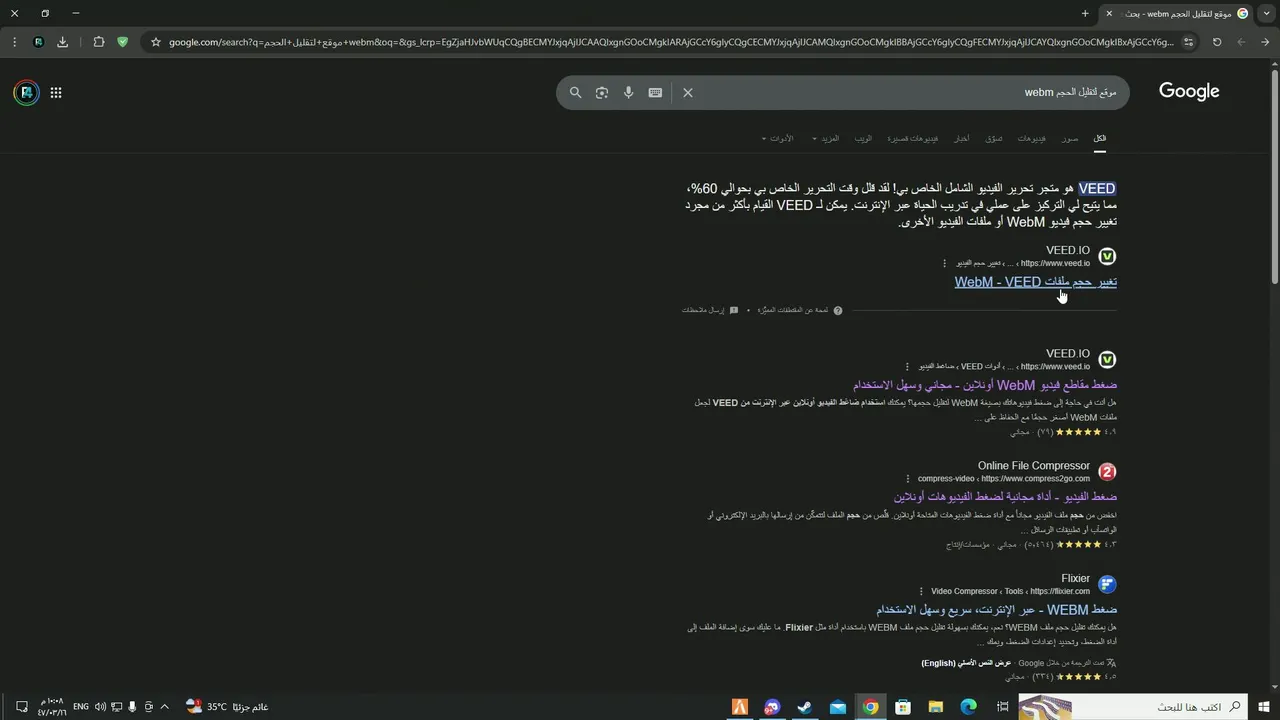Image resolution: width=1280 pixels, height=720 pixels.
Task: Open the Chrome profile button
Action: (x=38, y=42)
